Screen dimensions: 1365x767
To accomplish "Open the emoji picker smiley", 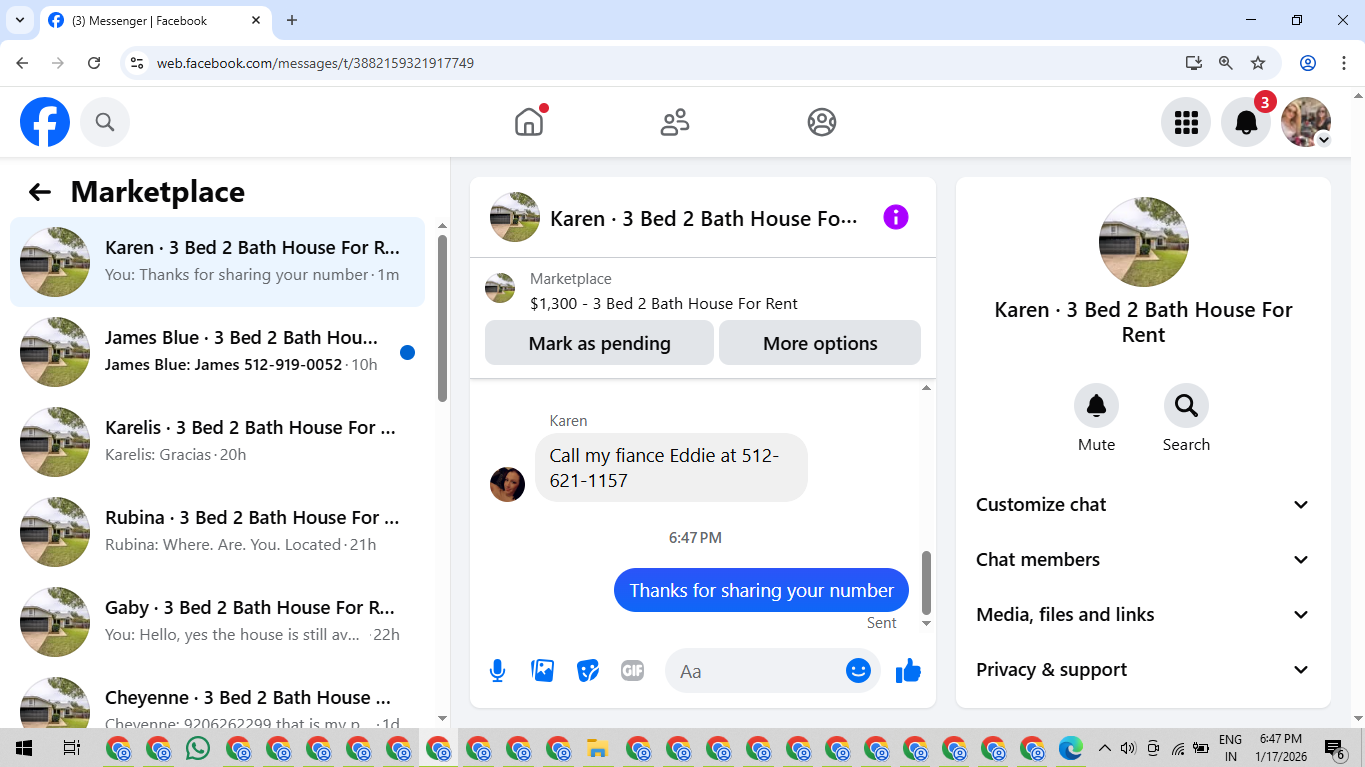I will (858, 671).
